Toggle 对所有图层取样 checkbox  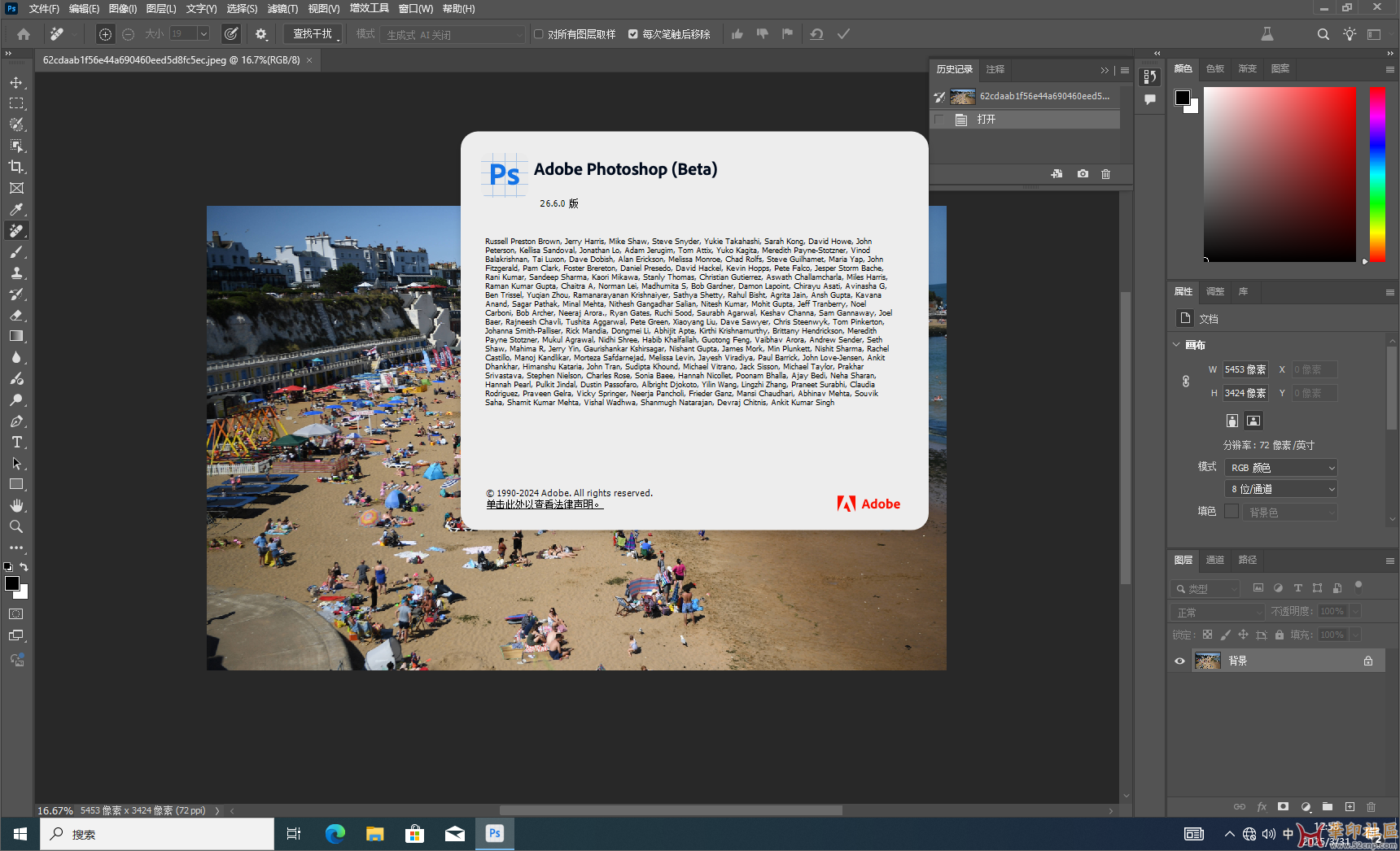[x=539, y=34]
